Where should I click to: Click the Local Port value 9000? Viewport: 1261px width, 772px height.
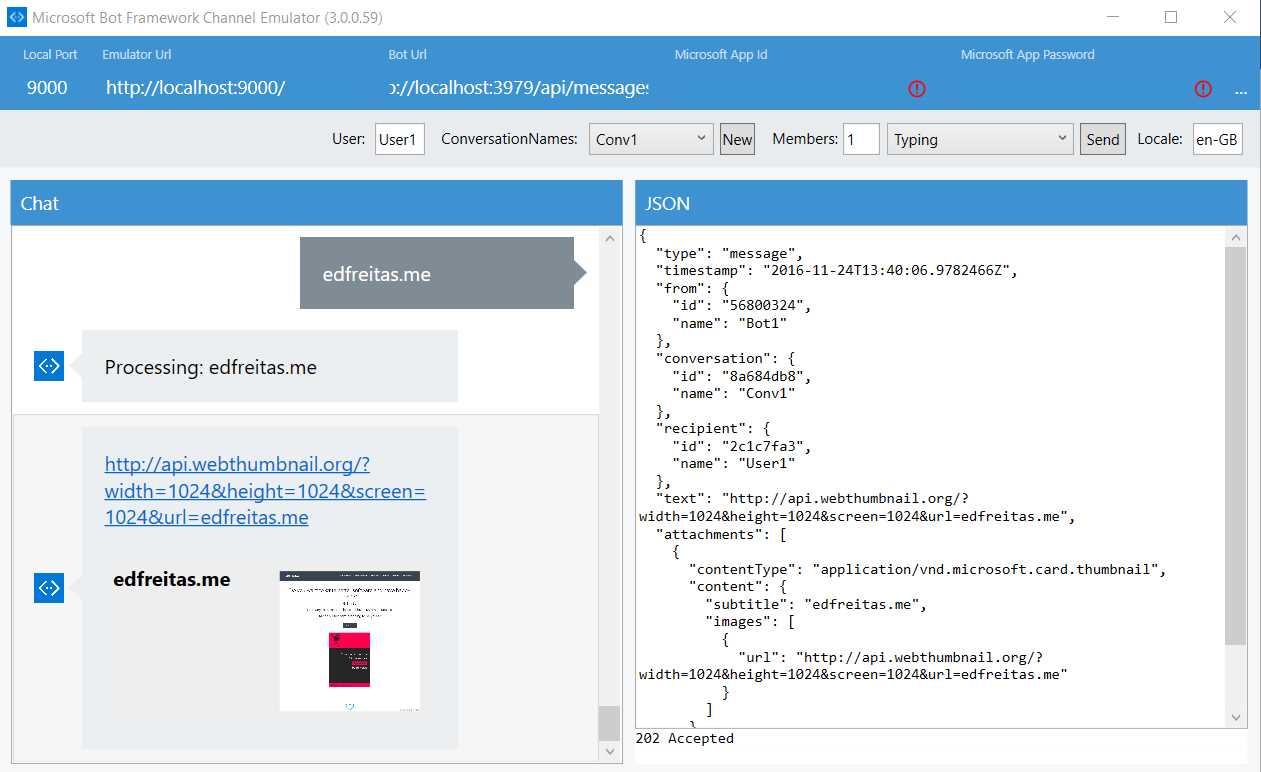(x=47, y=88)
